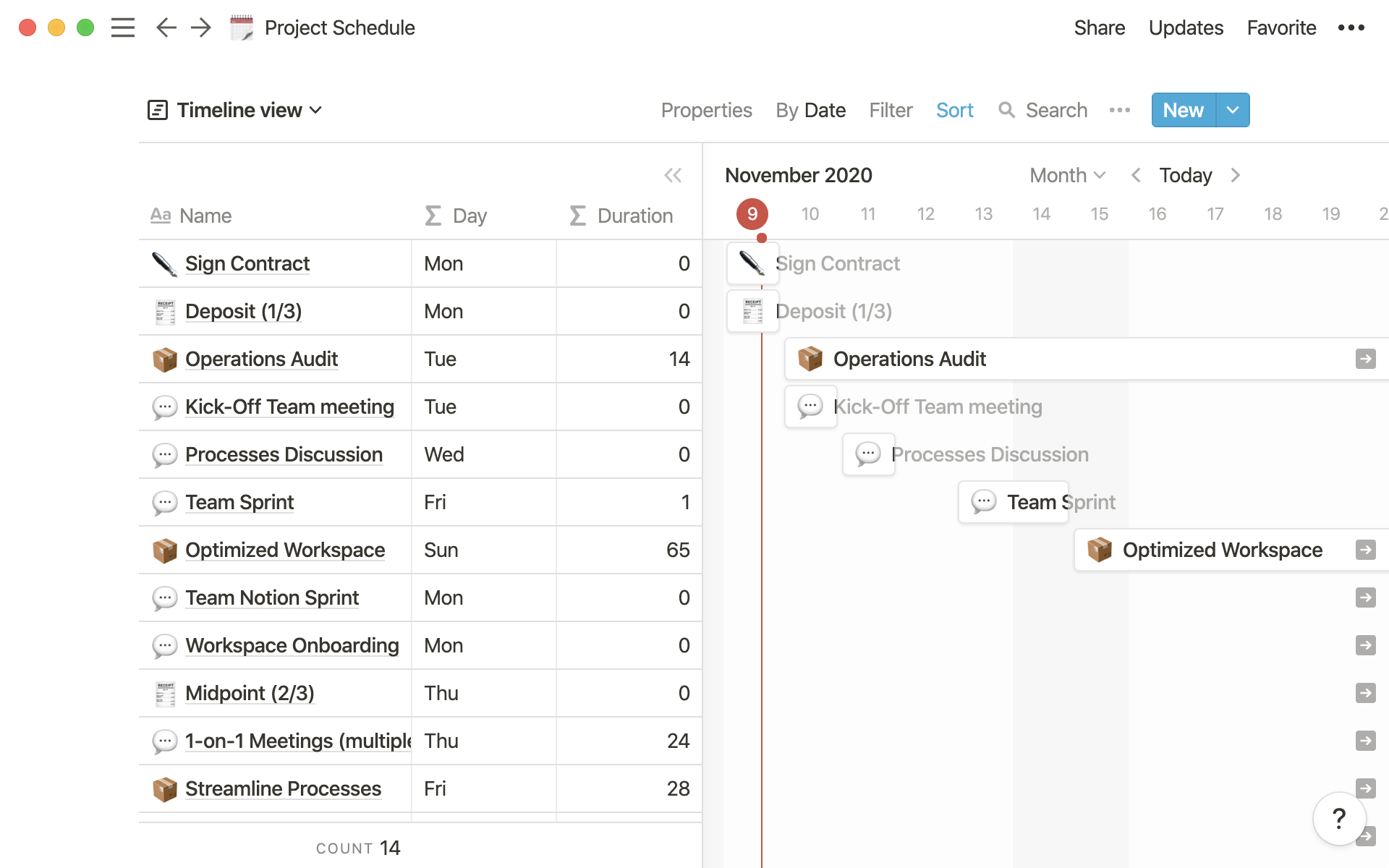Toggle the Sort option active state
1389x868 pixels.
[x=955, y=110]
